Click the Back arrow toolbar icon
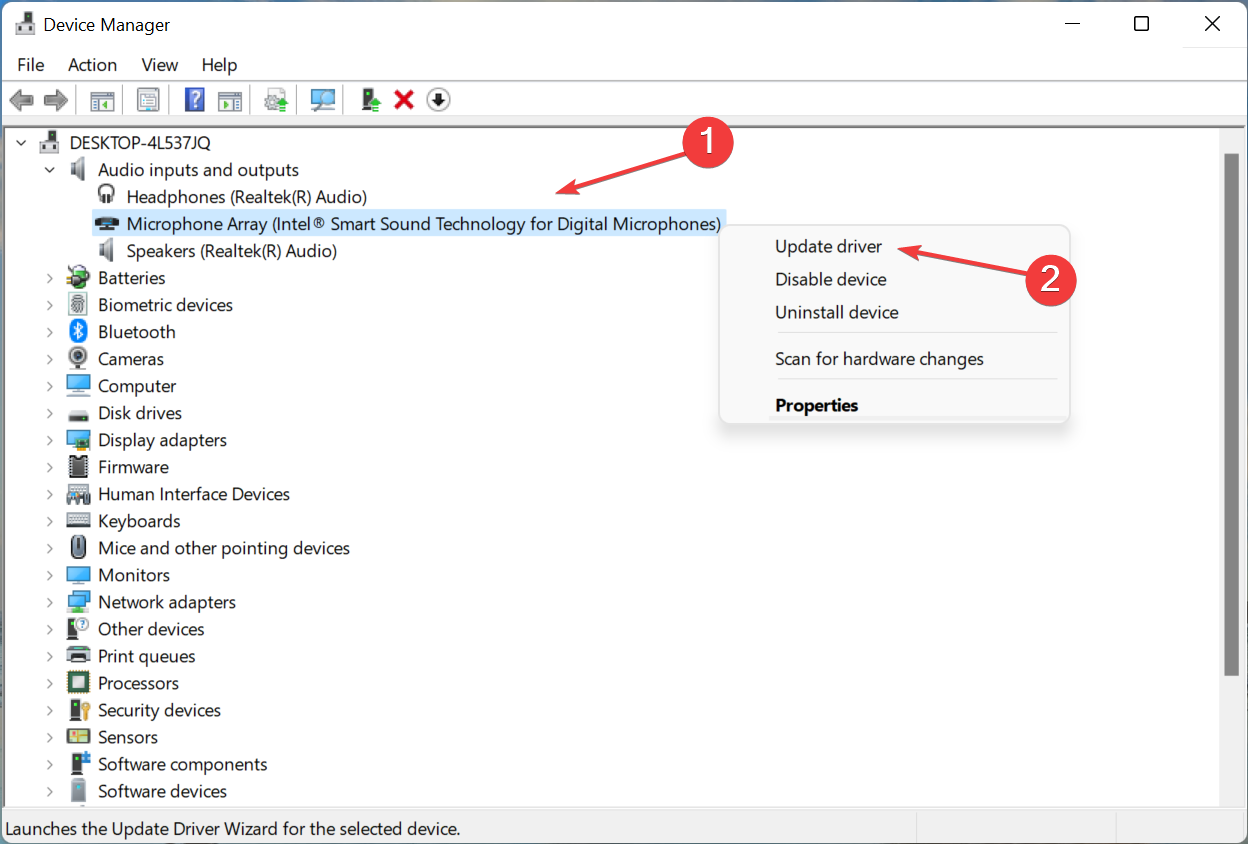This screenshot has height=844, width=1248. (22, 100)
